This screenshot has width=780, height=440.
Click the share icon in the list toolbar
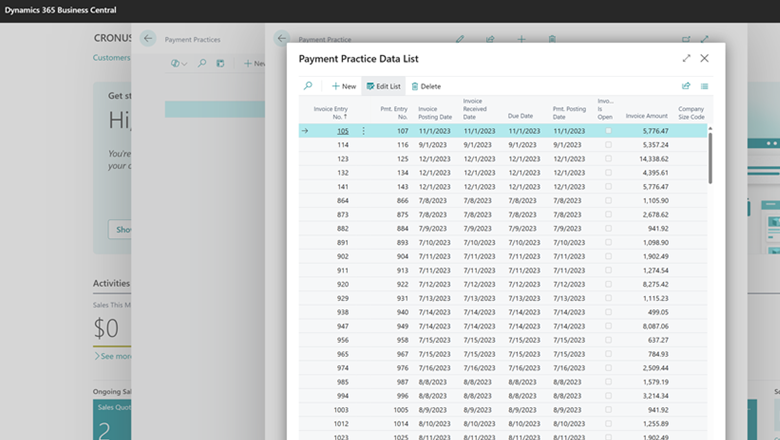coord(686,86)
